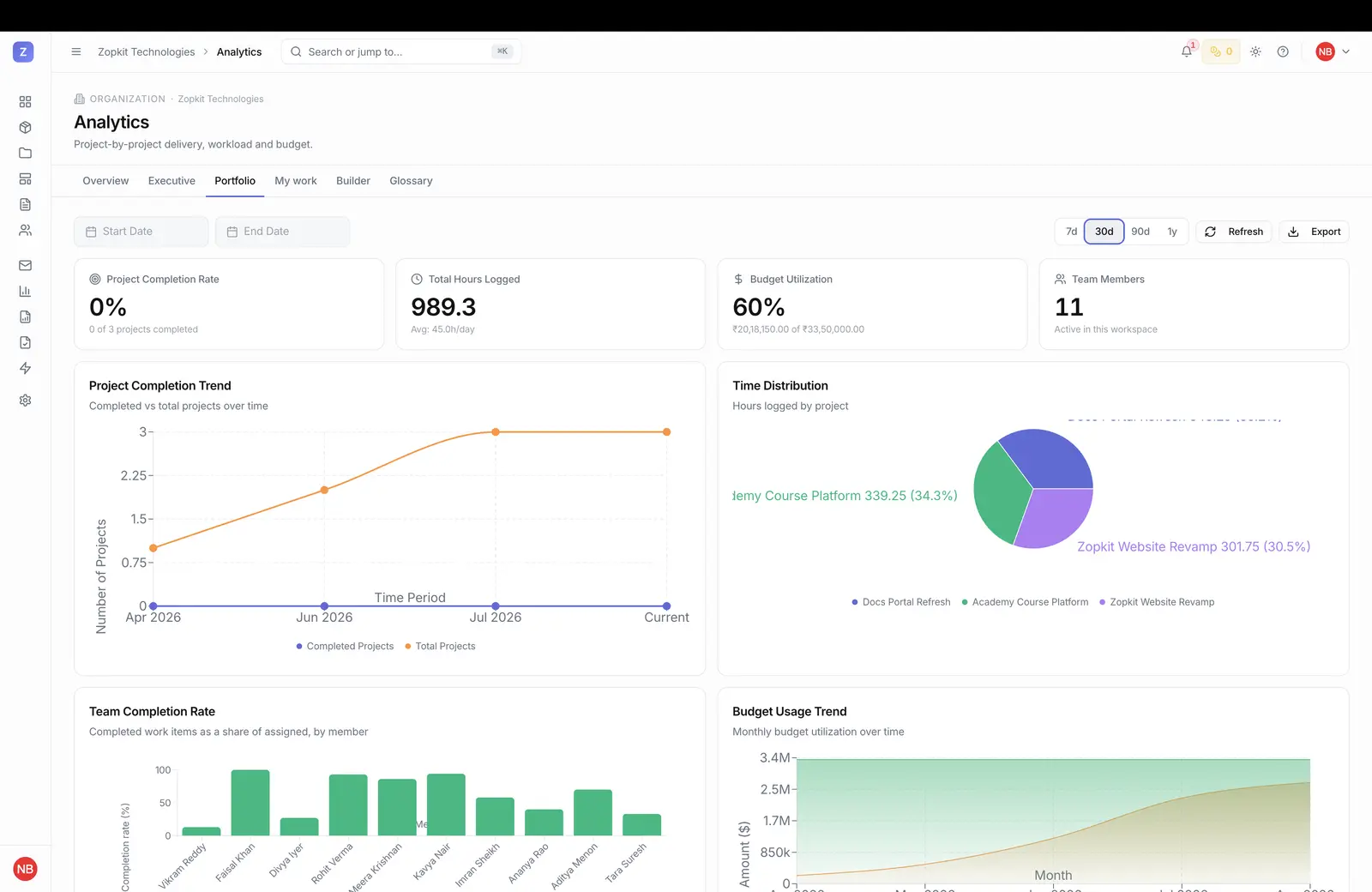Click the Export button

(1315, 232)
